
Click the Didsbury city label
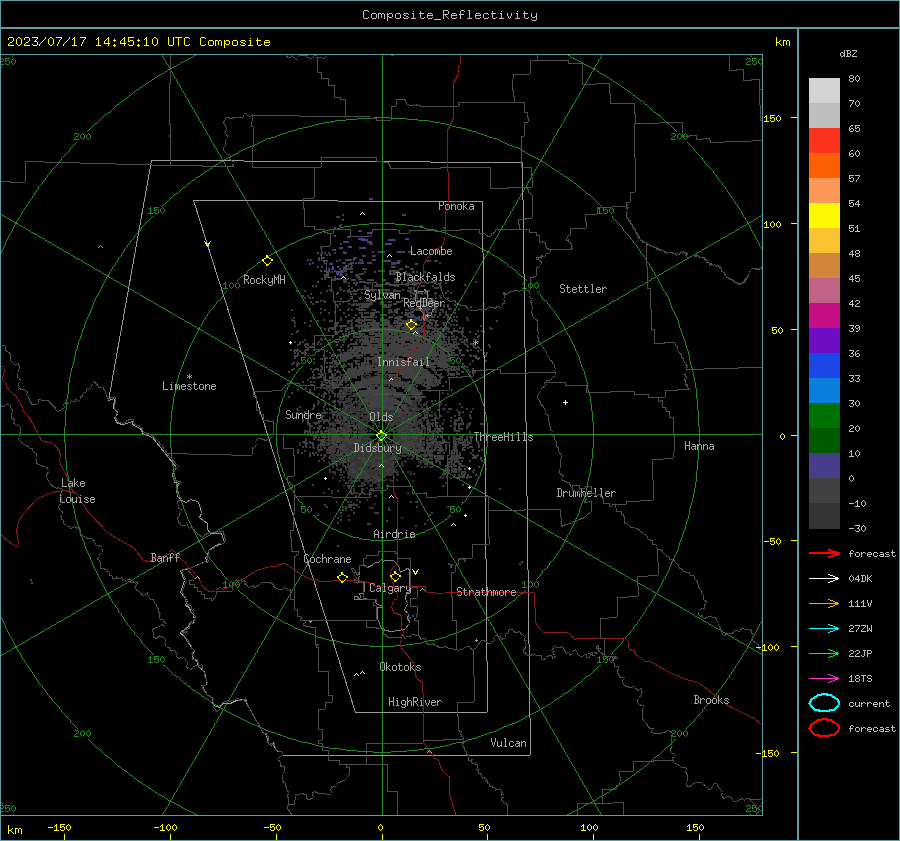[x=377, y=448]
